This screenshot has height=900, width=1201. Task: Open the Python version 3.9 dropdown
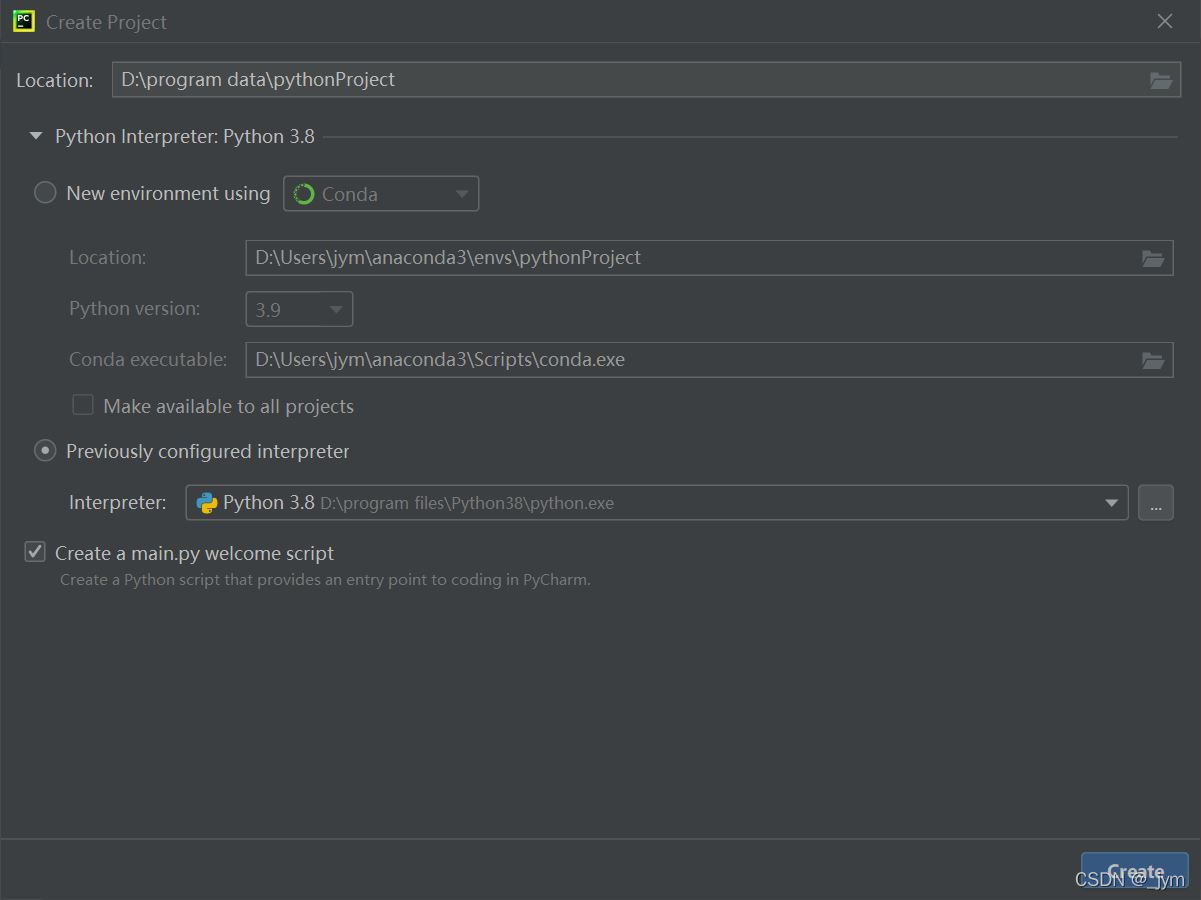coord(299,309)
